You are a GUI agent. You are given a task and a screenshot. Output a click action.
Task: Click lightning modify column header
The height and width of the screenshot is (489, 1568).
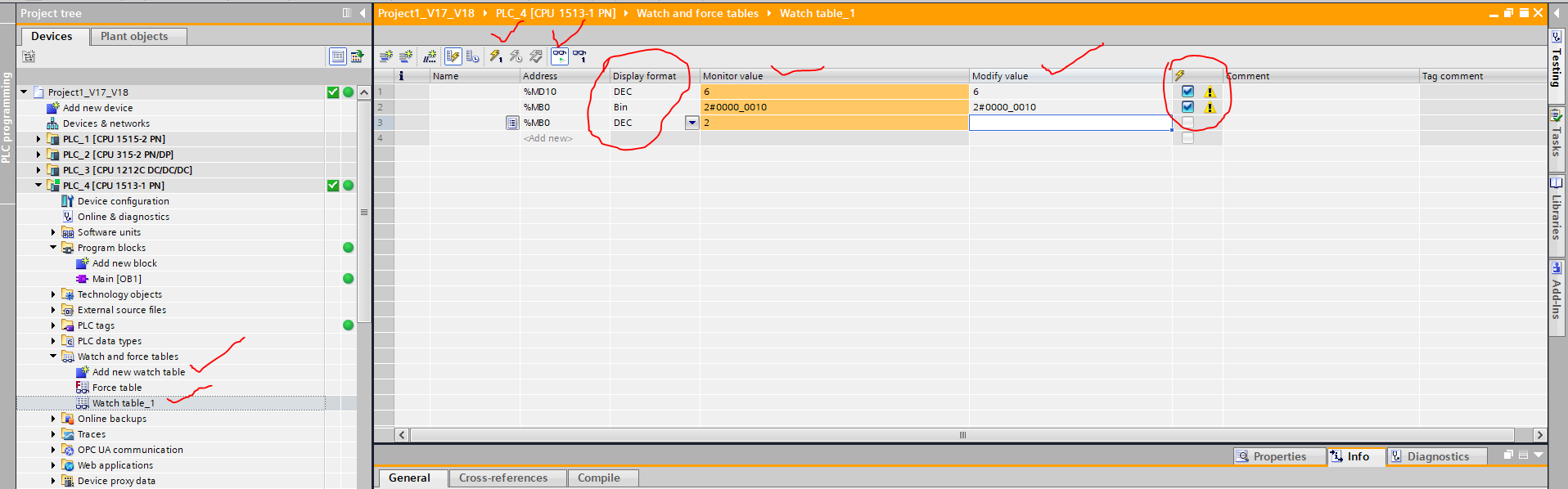[1180, 75]
